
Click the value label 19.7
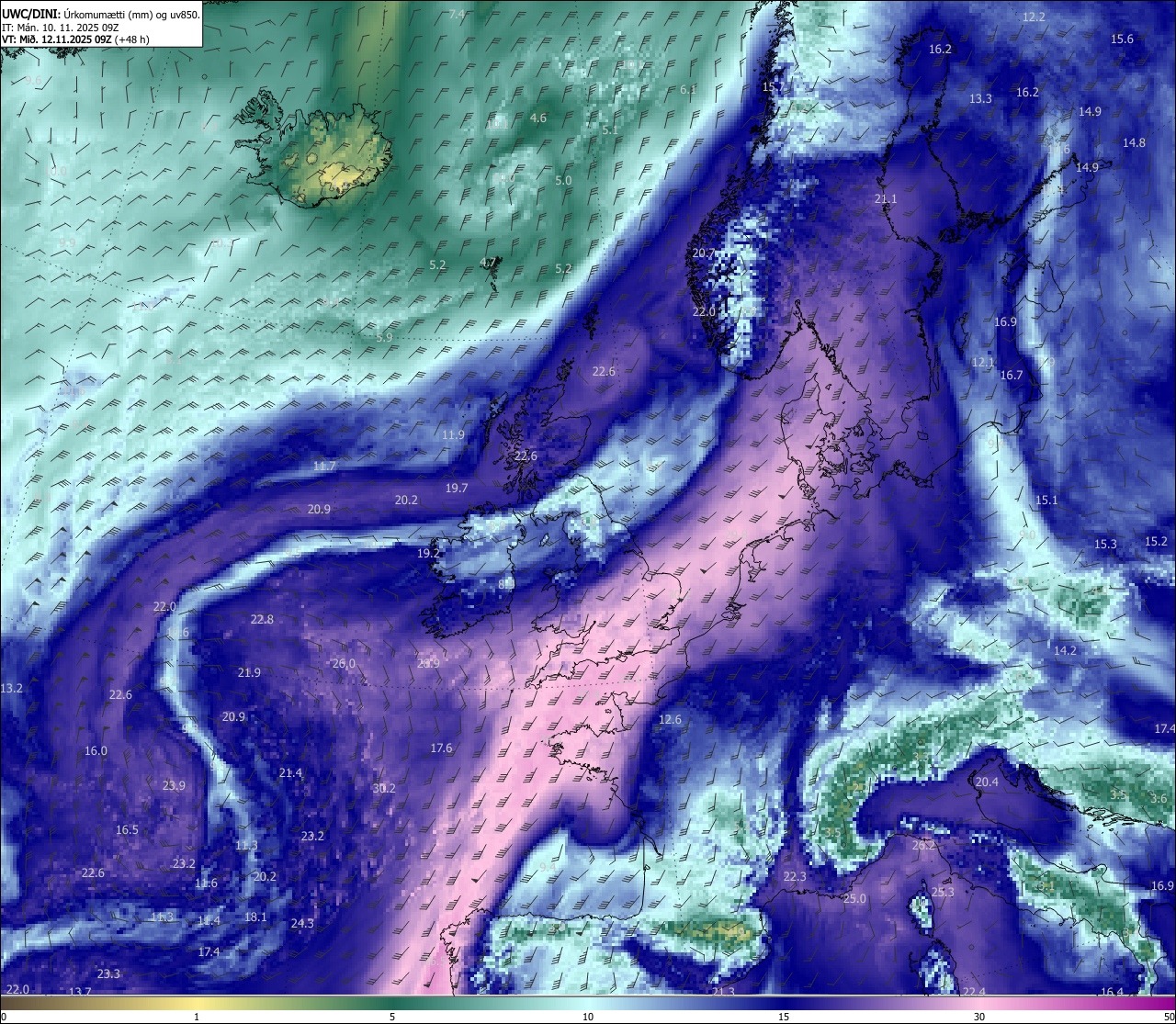(x=457, y=488)
